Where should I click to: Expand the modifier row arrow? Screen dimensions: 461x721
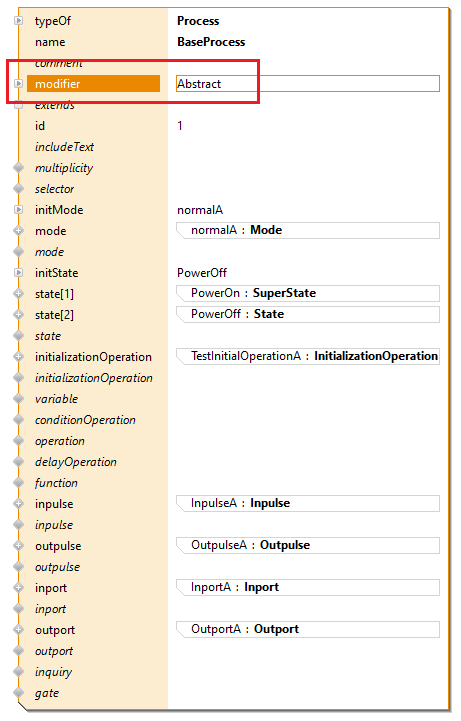(x=18, y=84)
